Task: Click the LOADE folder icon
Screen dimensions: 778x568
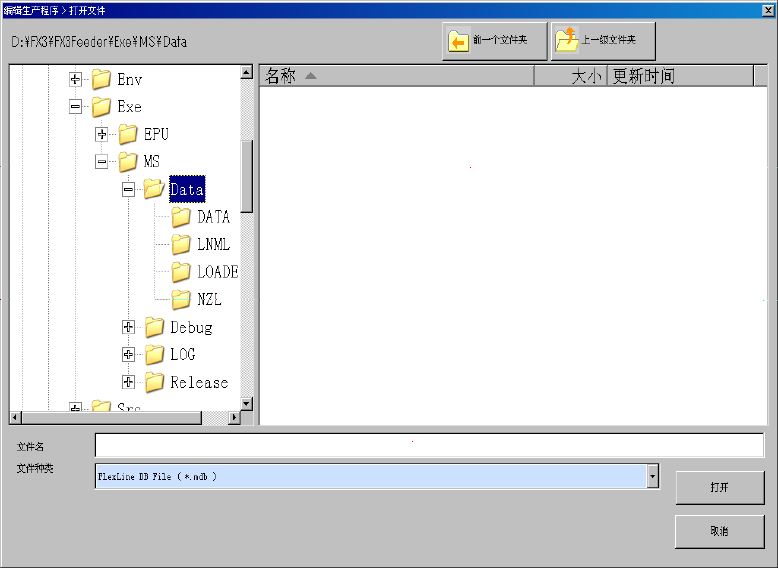Action: [181, 272]
